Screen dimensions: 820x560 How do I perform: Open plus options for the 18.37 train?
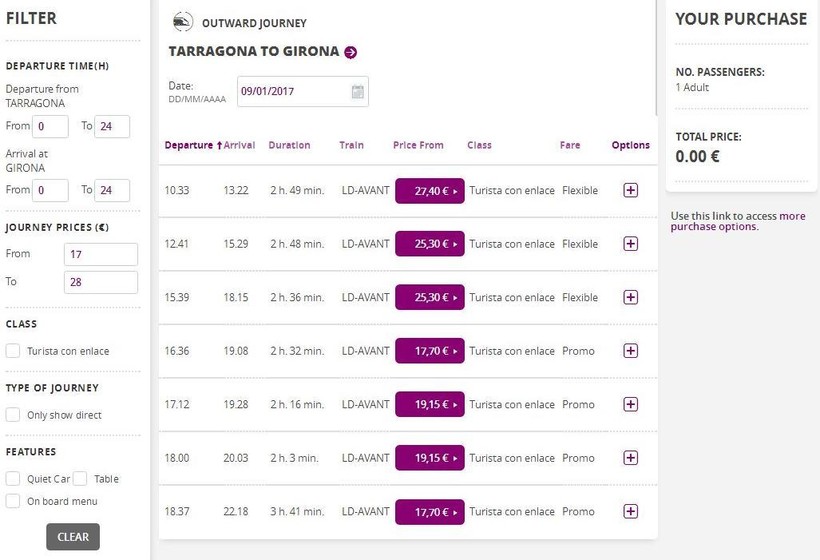coord(630,511)
